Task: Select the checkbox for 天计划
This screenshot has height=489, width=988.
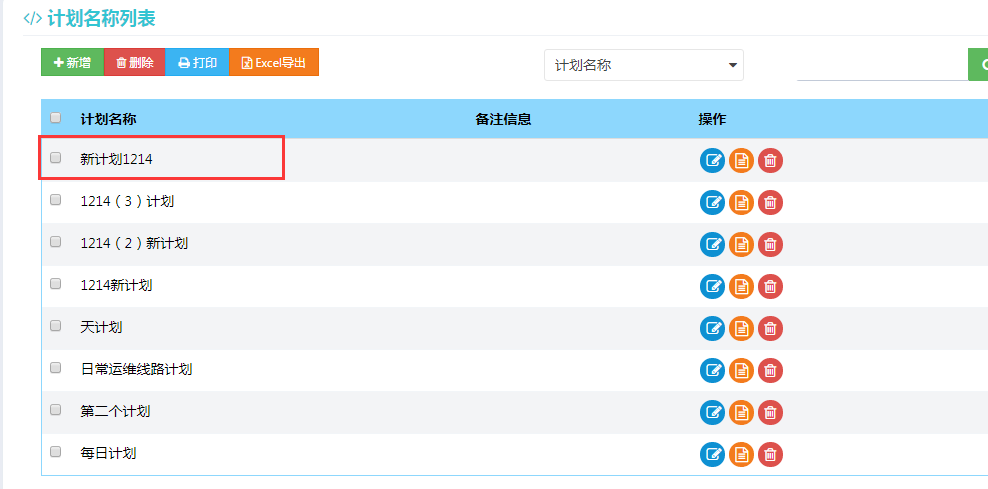Action: (x=56, y=326)
